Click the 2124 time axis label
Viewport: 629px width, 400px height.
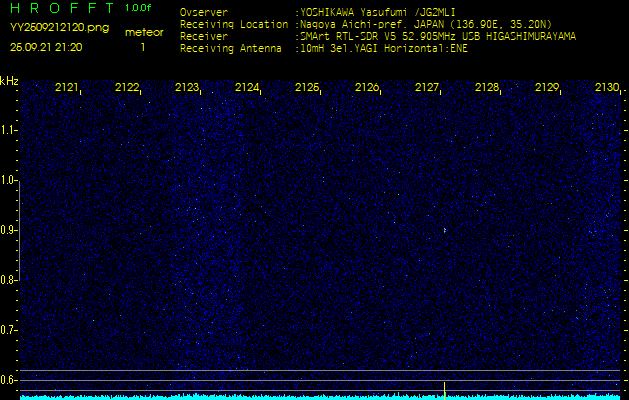[x=247, y=87]
